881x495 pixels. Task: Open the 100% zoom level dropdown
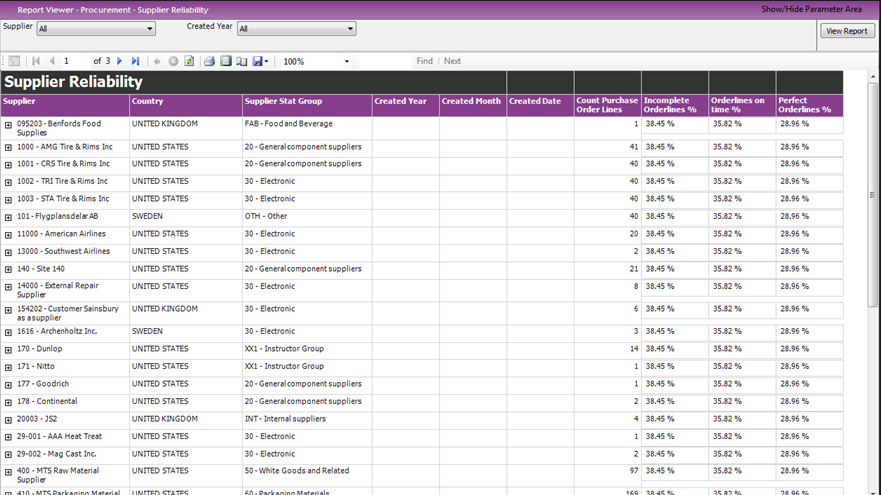[347, 61]
